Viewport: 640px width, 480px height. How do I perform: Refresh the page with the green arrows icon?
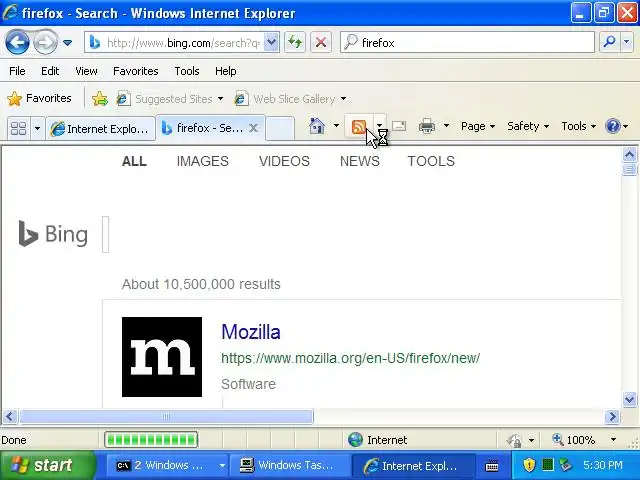[295, 42]
